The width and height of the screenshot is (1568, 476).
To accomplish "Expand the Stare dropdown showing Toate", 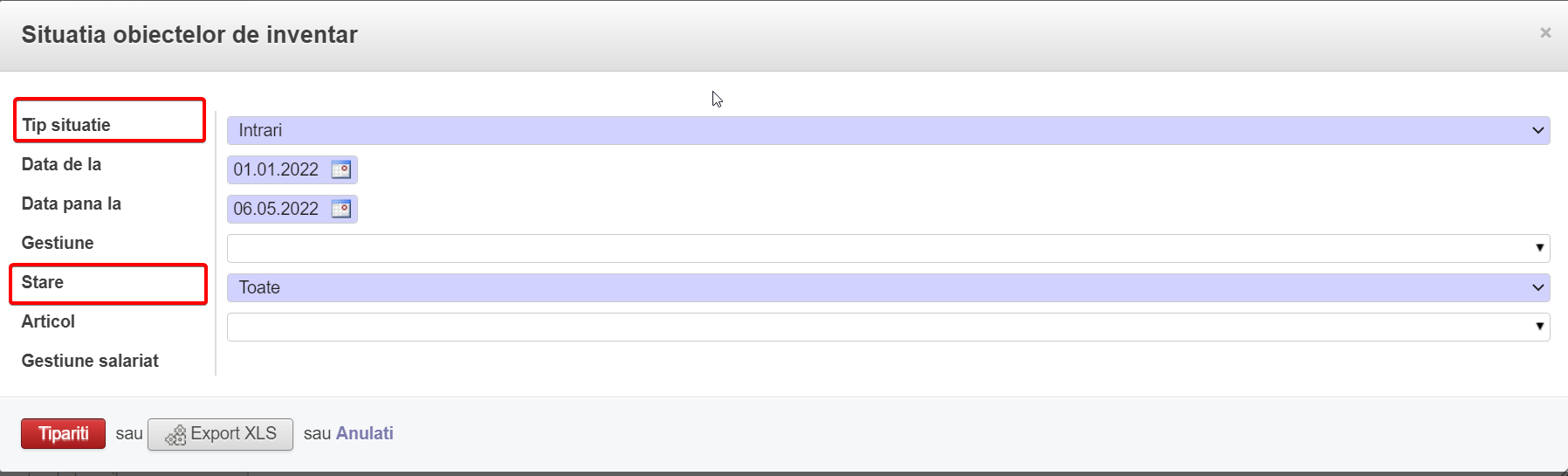I will 1537,288.
